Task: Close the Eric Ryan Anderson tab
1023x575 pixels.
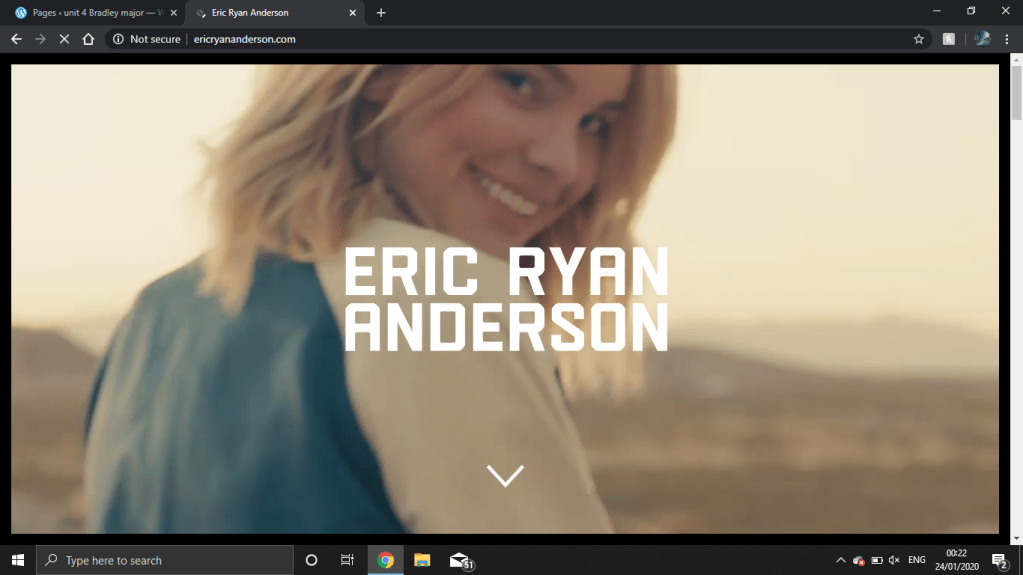Action: pyautogui.click(x=352, y=13)
